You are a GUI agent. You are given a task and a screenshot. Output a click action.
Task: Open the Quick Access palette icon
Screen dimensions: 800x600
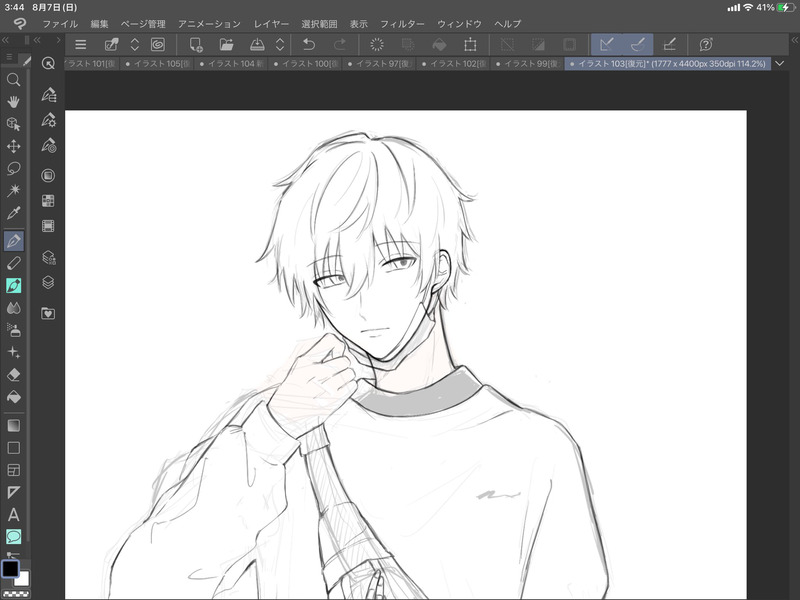pos(48,63)
